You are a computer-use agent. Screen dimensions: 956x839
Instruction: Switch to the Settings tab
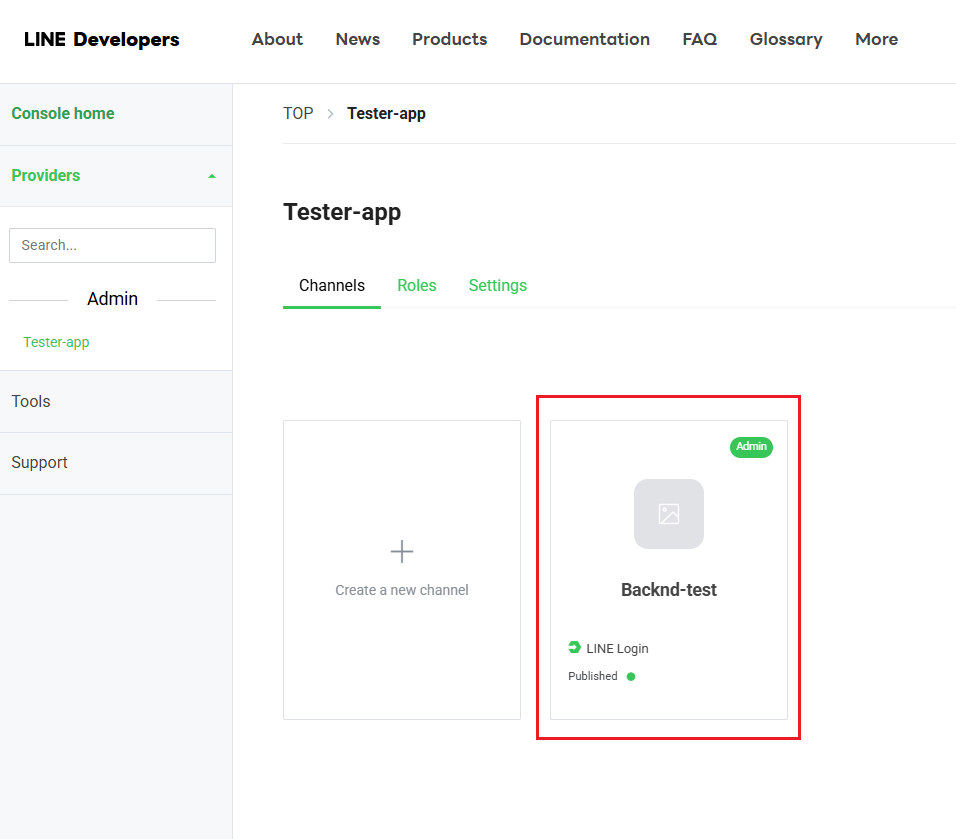click(497, 285)
